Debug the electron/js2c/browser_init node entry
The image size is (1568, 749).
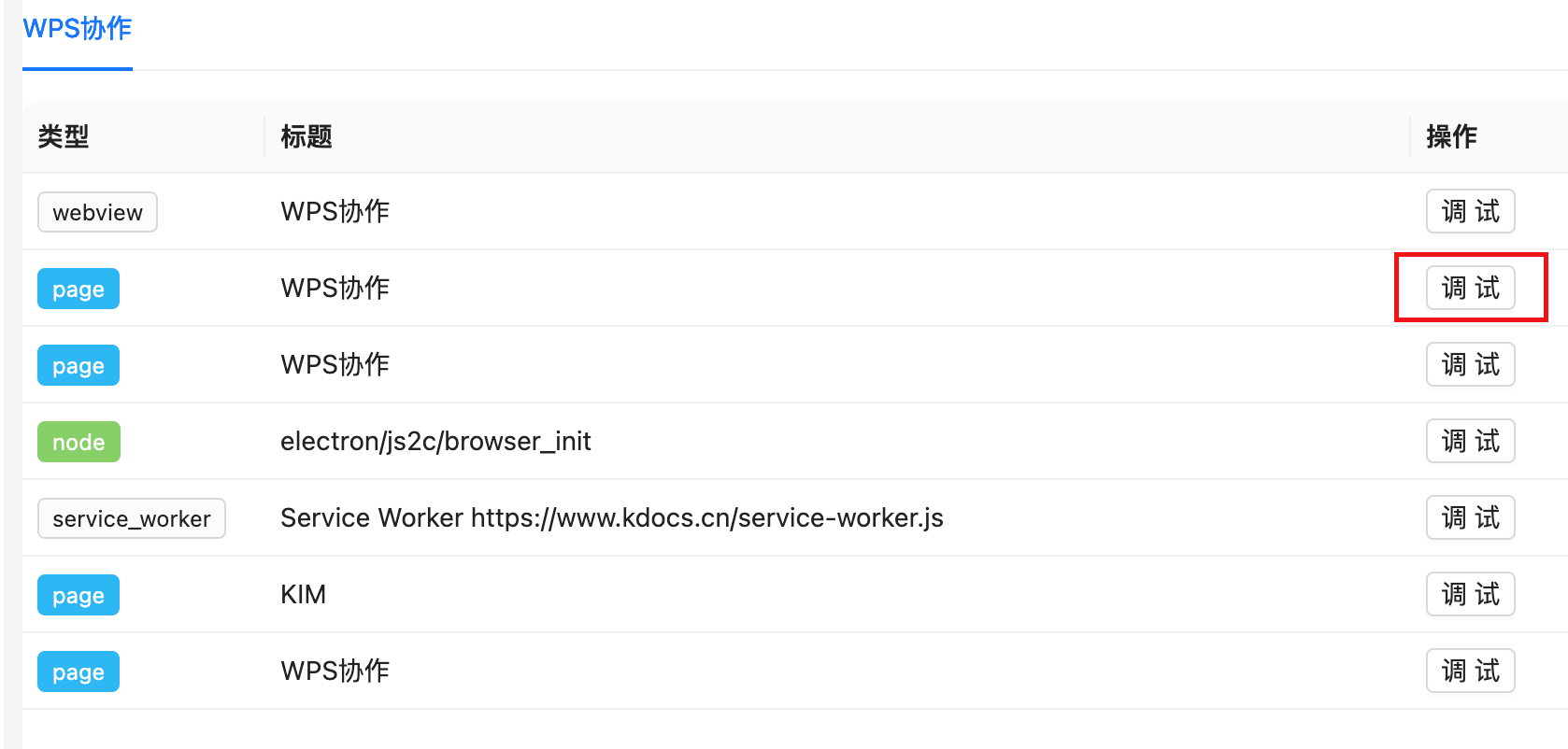click(1470, 441)
